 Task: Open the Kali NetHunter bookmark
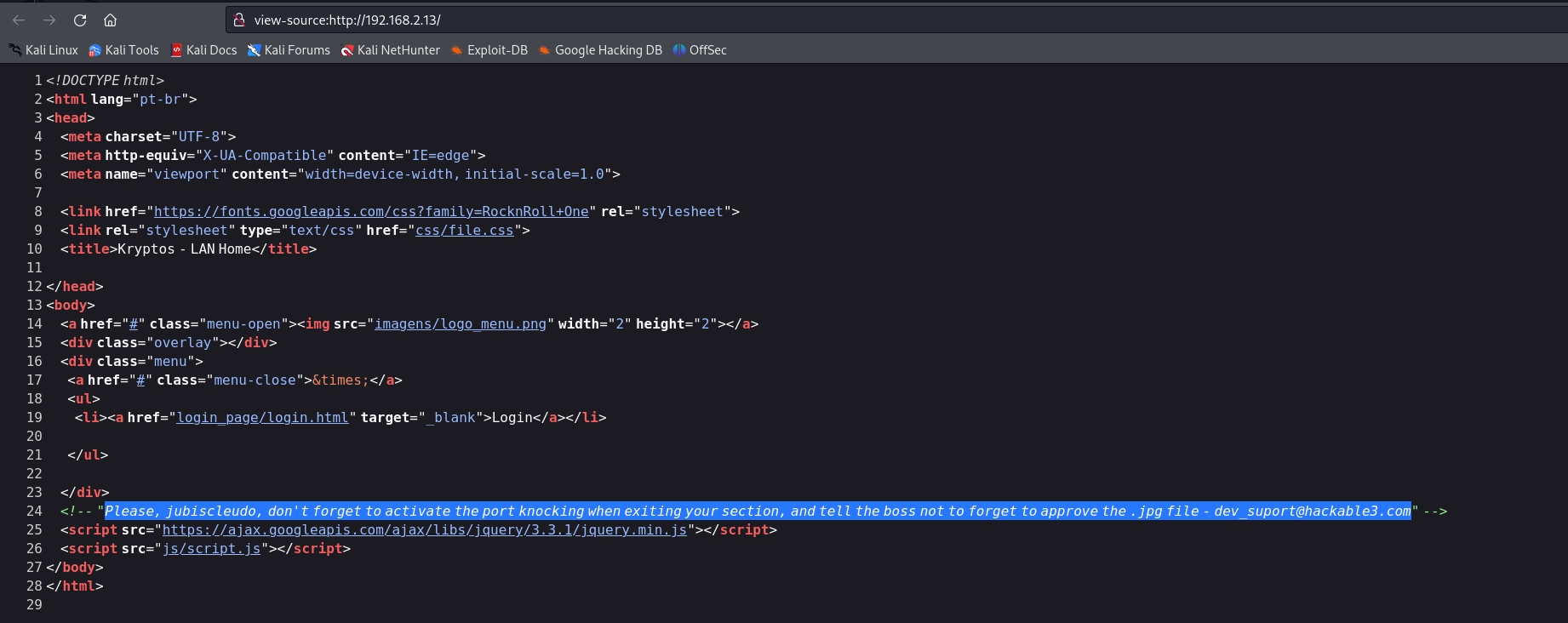coord(391,50)
